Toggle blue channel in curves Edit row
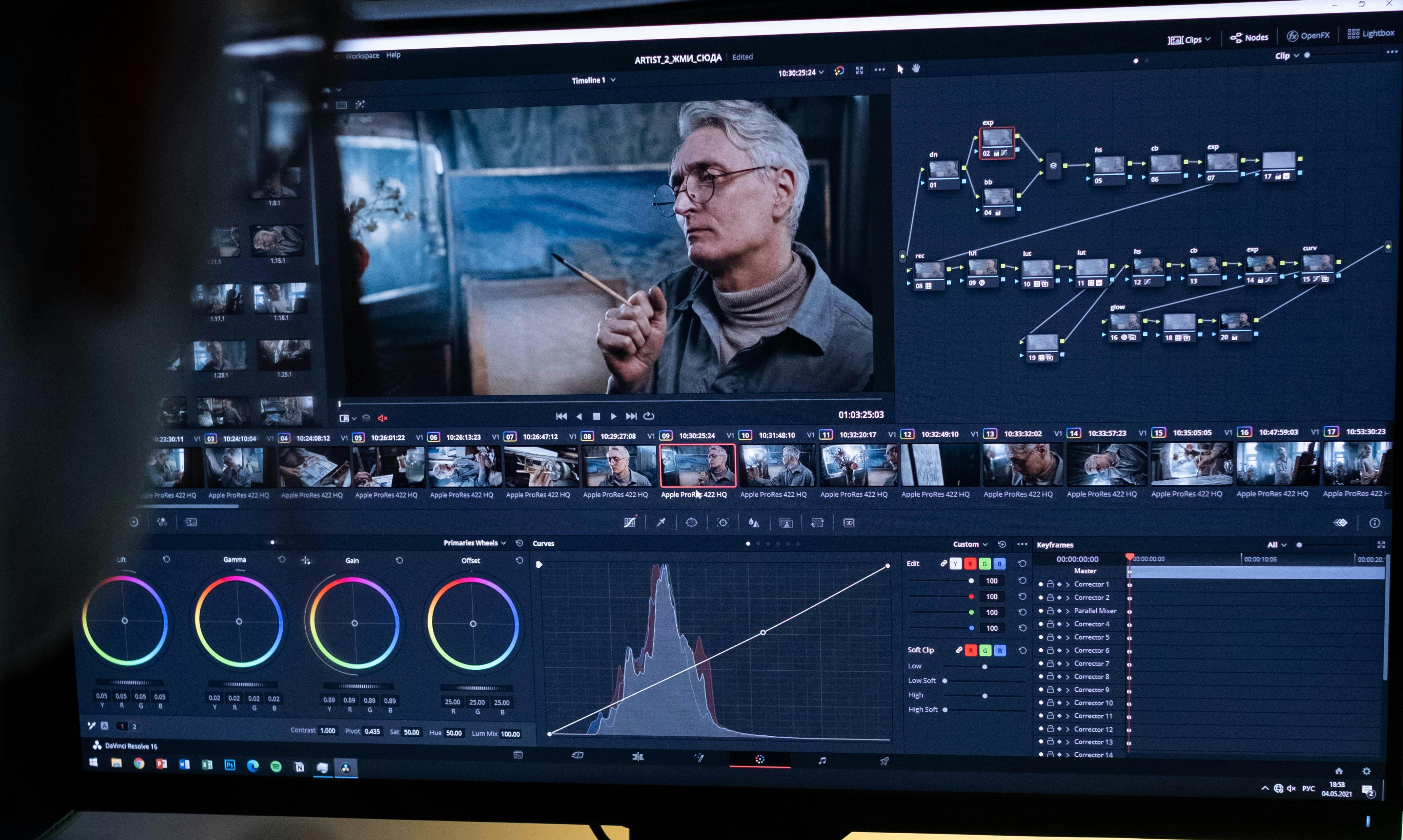This screenshot has width=1403, height=840. coord(999,564)
